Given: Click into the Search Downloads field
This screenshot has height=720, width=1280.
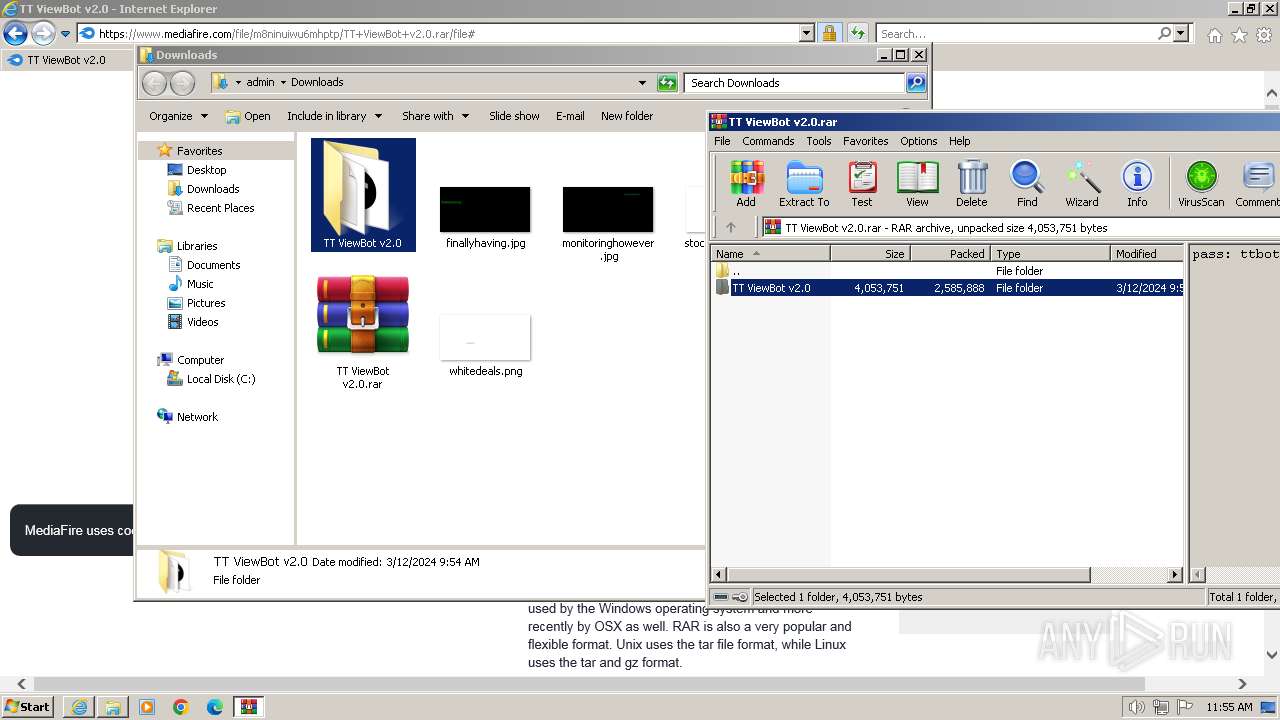Looking at the screenshot, I should (x=795, y=83).
